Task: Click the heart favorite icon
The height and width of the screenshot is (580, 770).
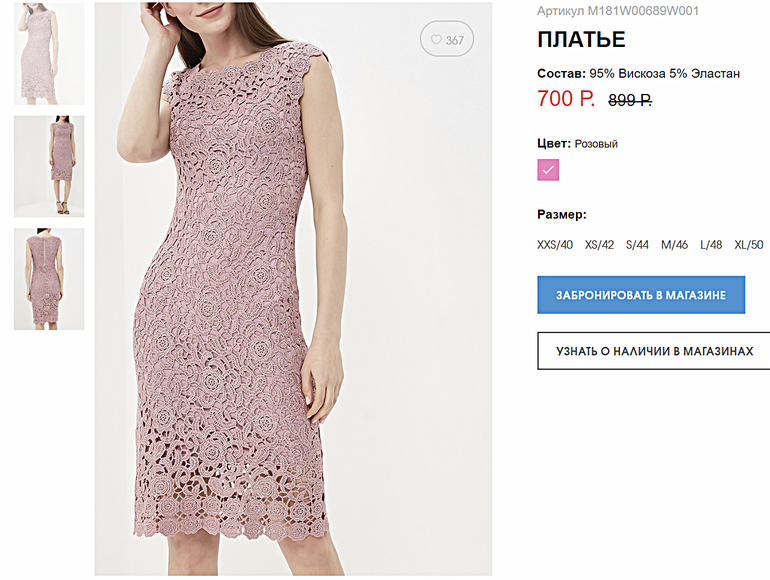Action: [x=436, y=40]
